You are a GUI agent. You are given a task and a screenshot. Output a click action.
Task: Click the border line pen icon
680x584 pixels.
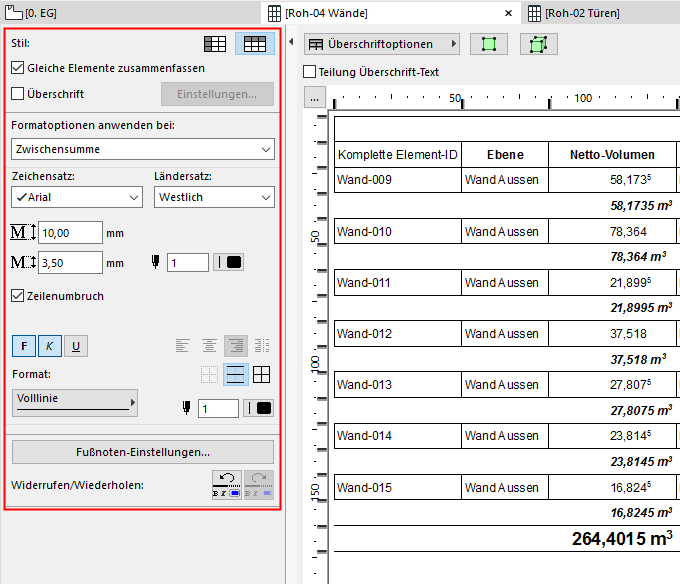point(186,408)
